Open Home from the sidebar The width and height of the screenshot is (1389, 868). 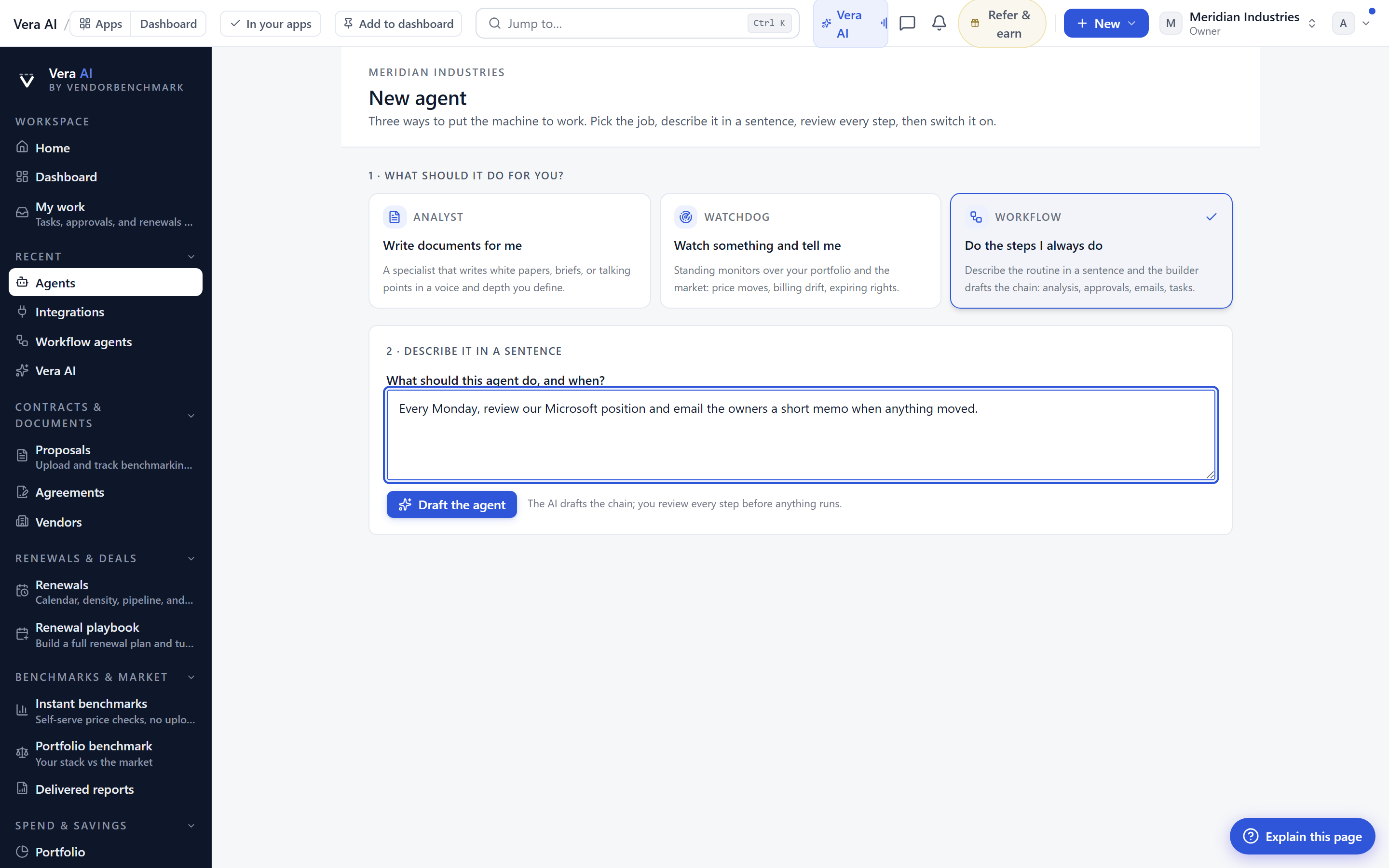pyautogui.click(x=106, y=148)
